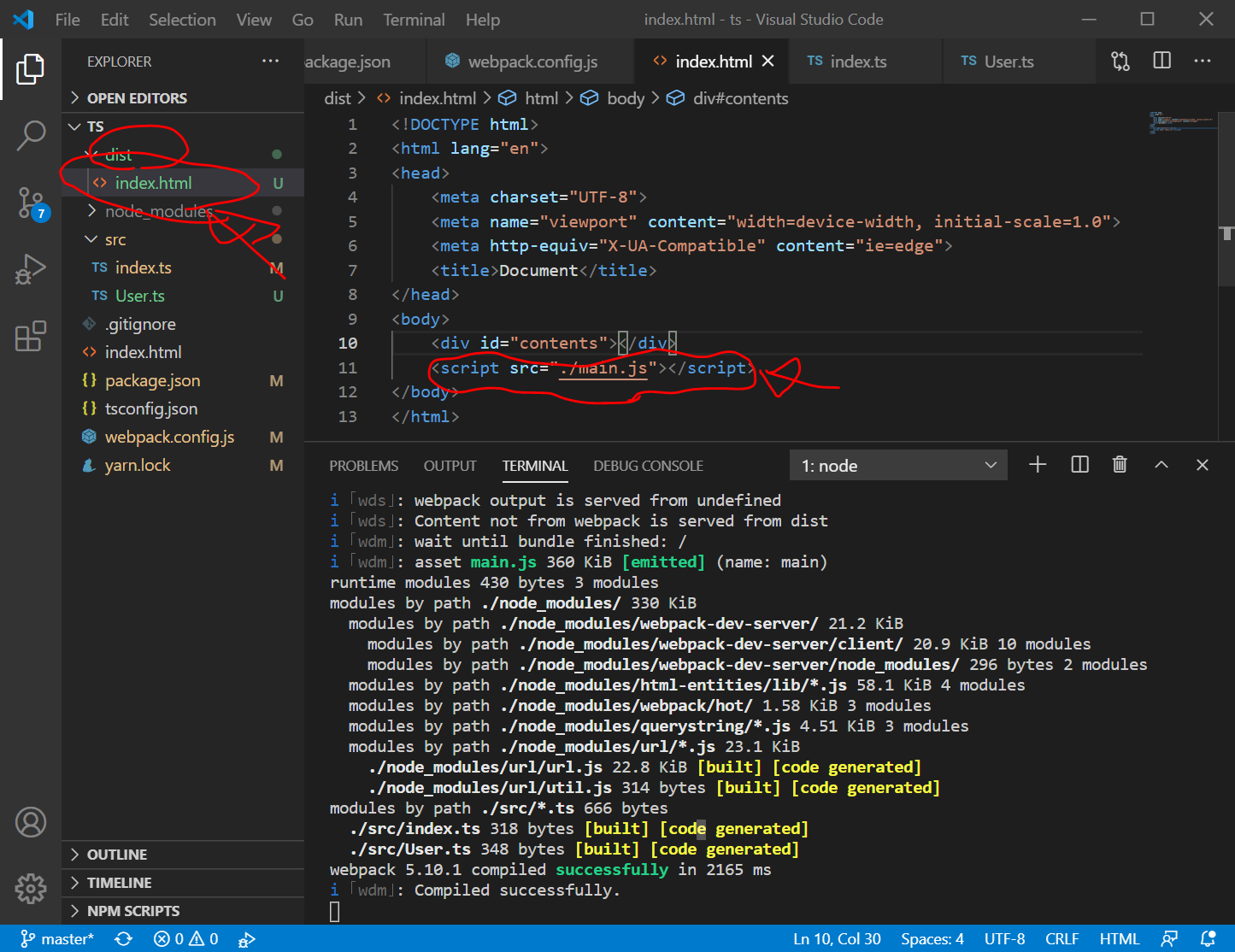Open the Extensions view
The image size is (1235, 952).
pyautogui.click(x=31, y=336)
